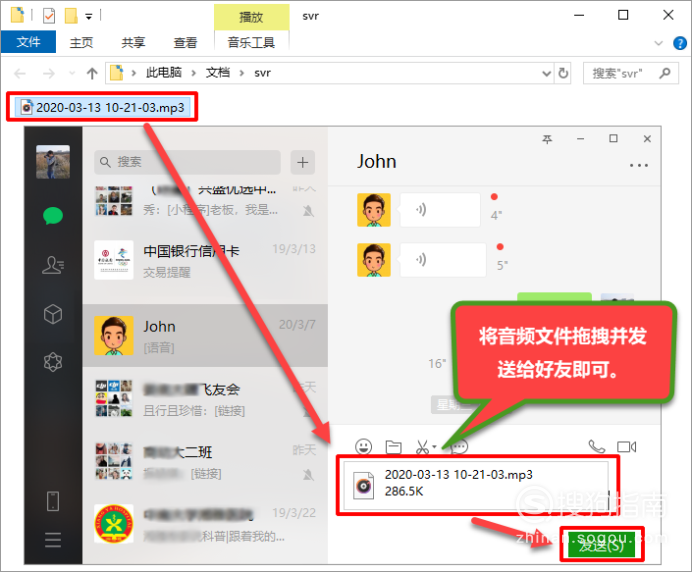Click the Explorer search magnifier icon
The image size is (692, 572).
tap(665, 73)
